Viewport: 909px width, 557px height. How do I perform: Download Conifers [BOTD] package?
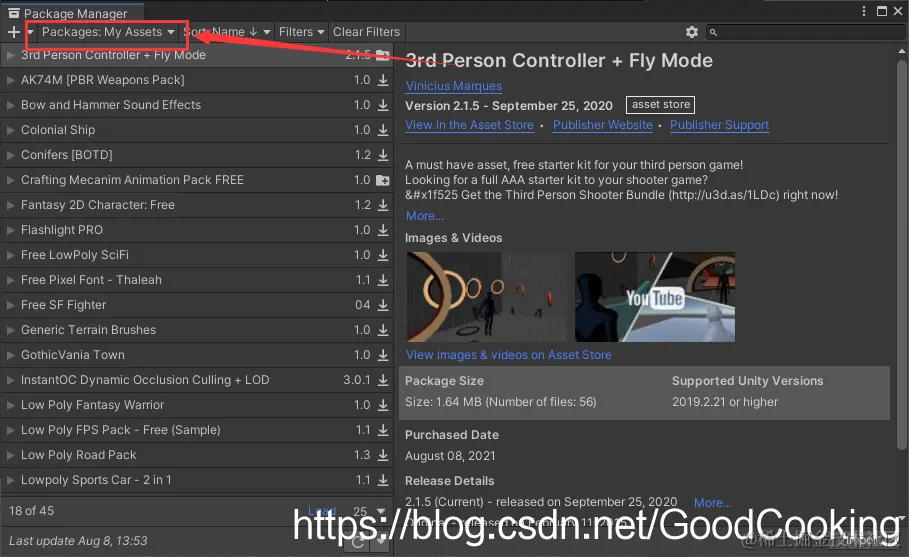coord(383,155)
